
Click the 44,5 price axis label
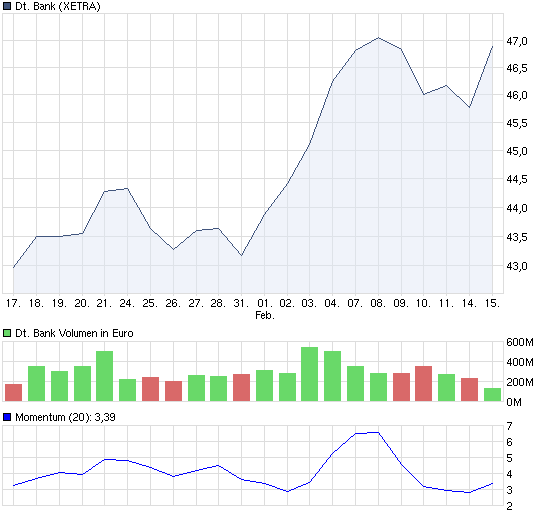(517, 180)
